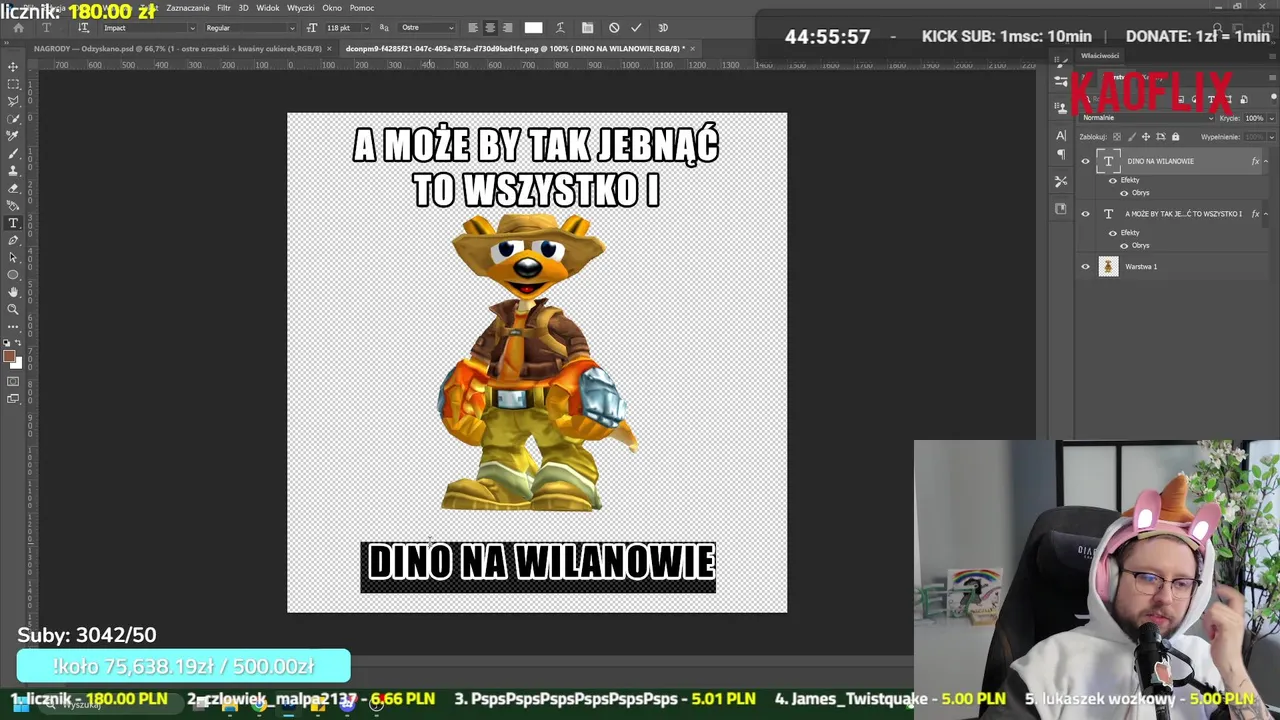The image size is (1280, 720).
Task: Hide Obrys effect of DINO NA WILANOWIE layer
Action: tap(1124, 193)
